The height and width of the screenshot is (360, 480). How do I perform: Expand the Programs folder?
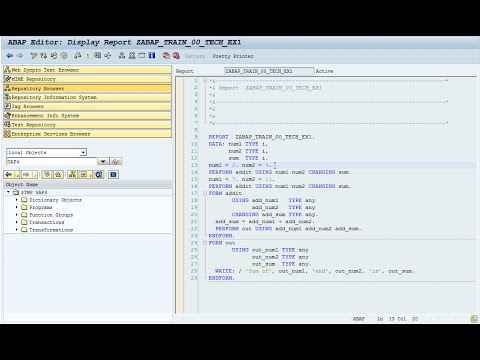click(x=17, y=207)
